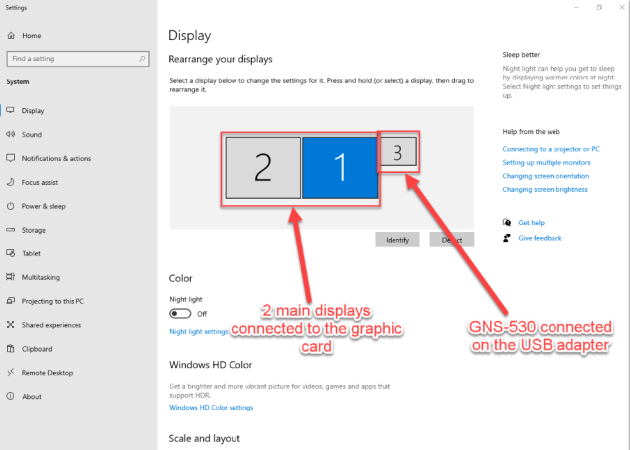The image size is (630, 450).
Task: Open Notifications & actions page
Action: (56, 158)
